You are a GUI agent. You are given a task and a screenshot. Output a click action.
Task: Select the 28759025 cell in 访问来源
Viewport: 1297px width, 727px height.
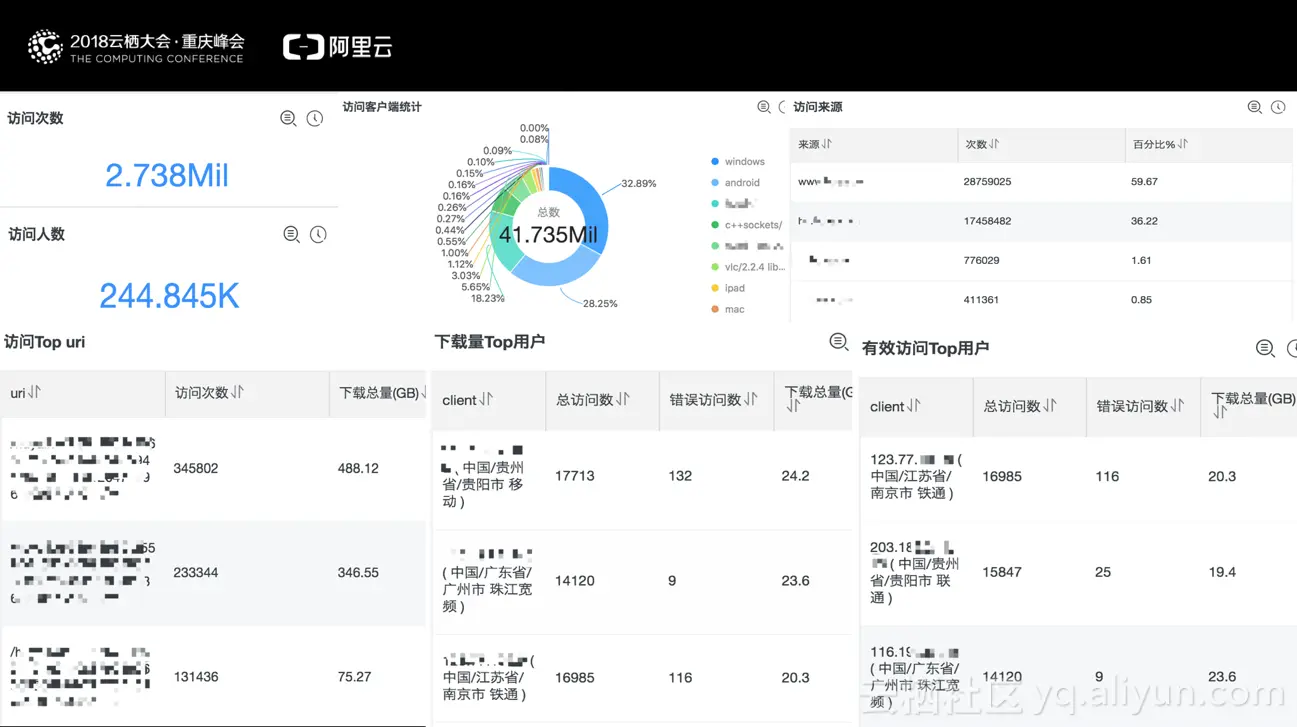987,182
